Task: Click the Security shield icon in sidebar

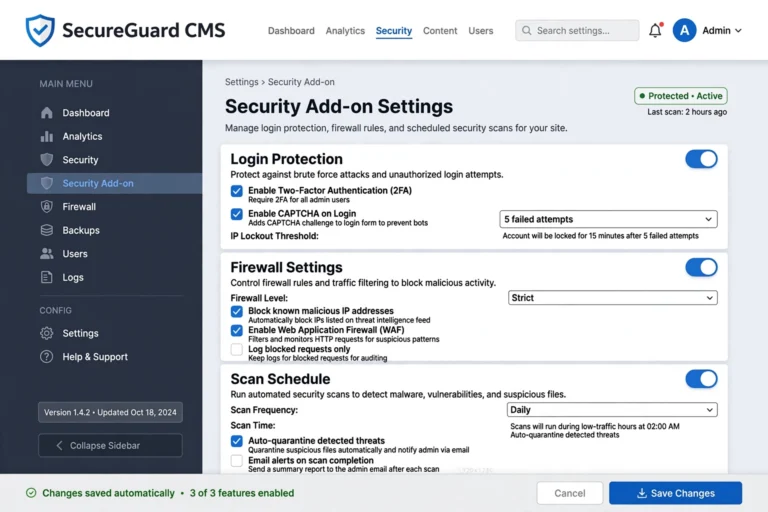Action: click(x=47, y=160)
